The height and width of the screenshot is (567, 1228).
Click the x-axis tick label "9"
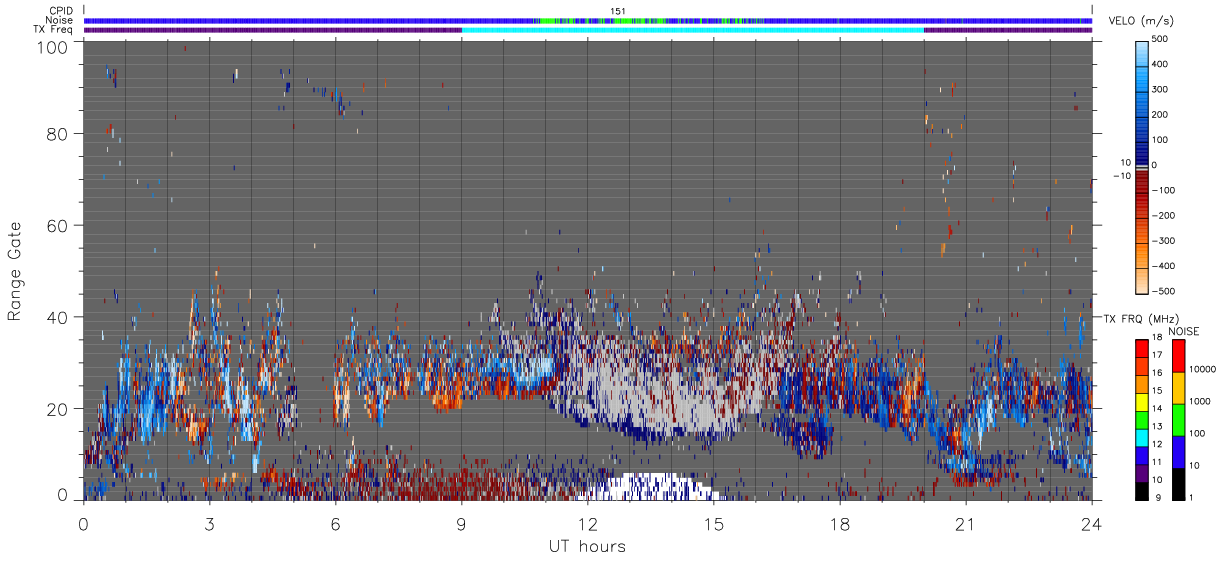[x=461, y=524]
